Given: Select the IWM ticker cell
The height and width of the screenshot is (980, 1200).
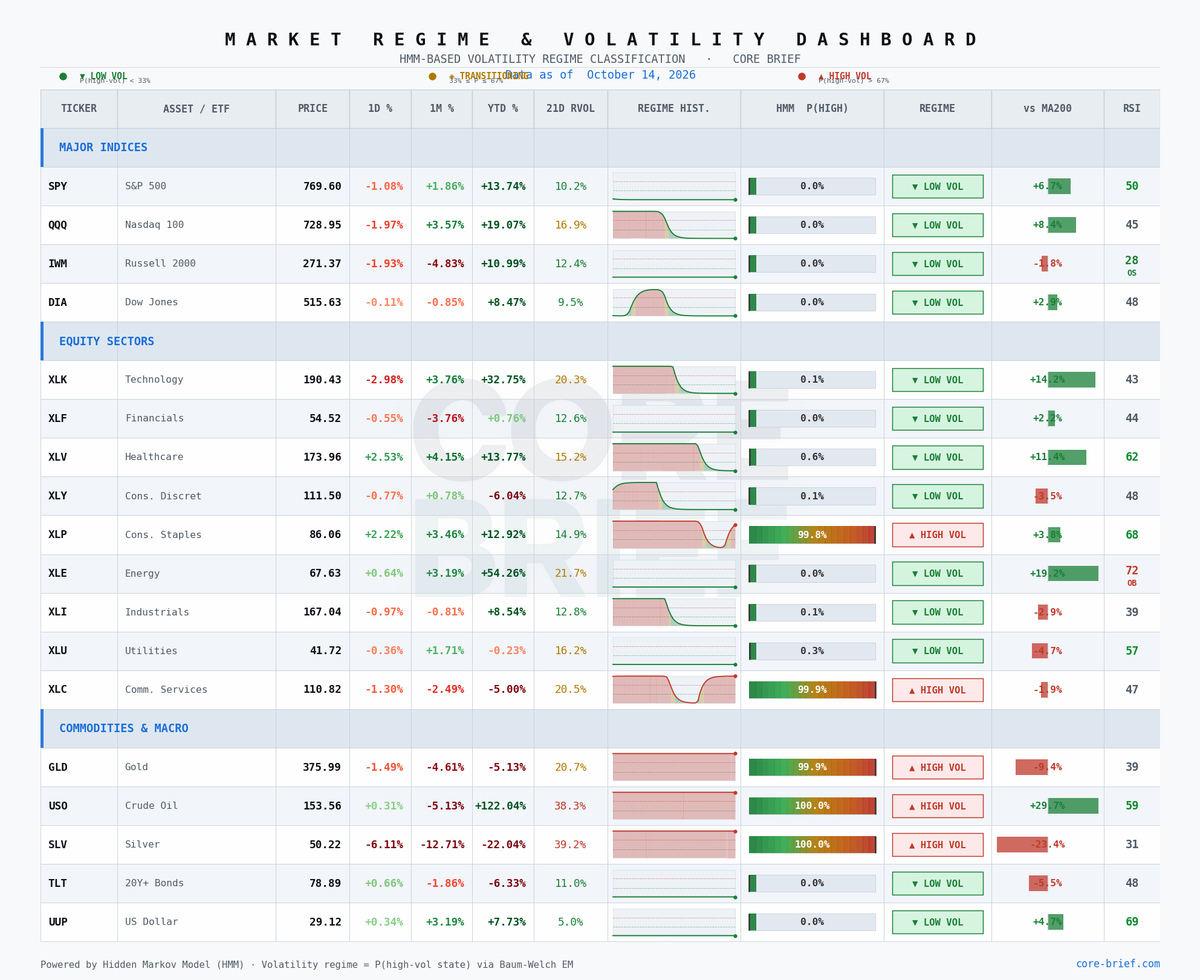Looking at the screenshot, I should (x=79, y=264).
